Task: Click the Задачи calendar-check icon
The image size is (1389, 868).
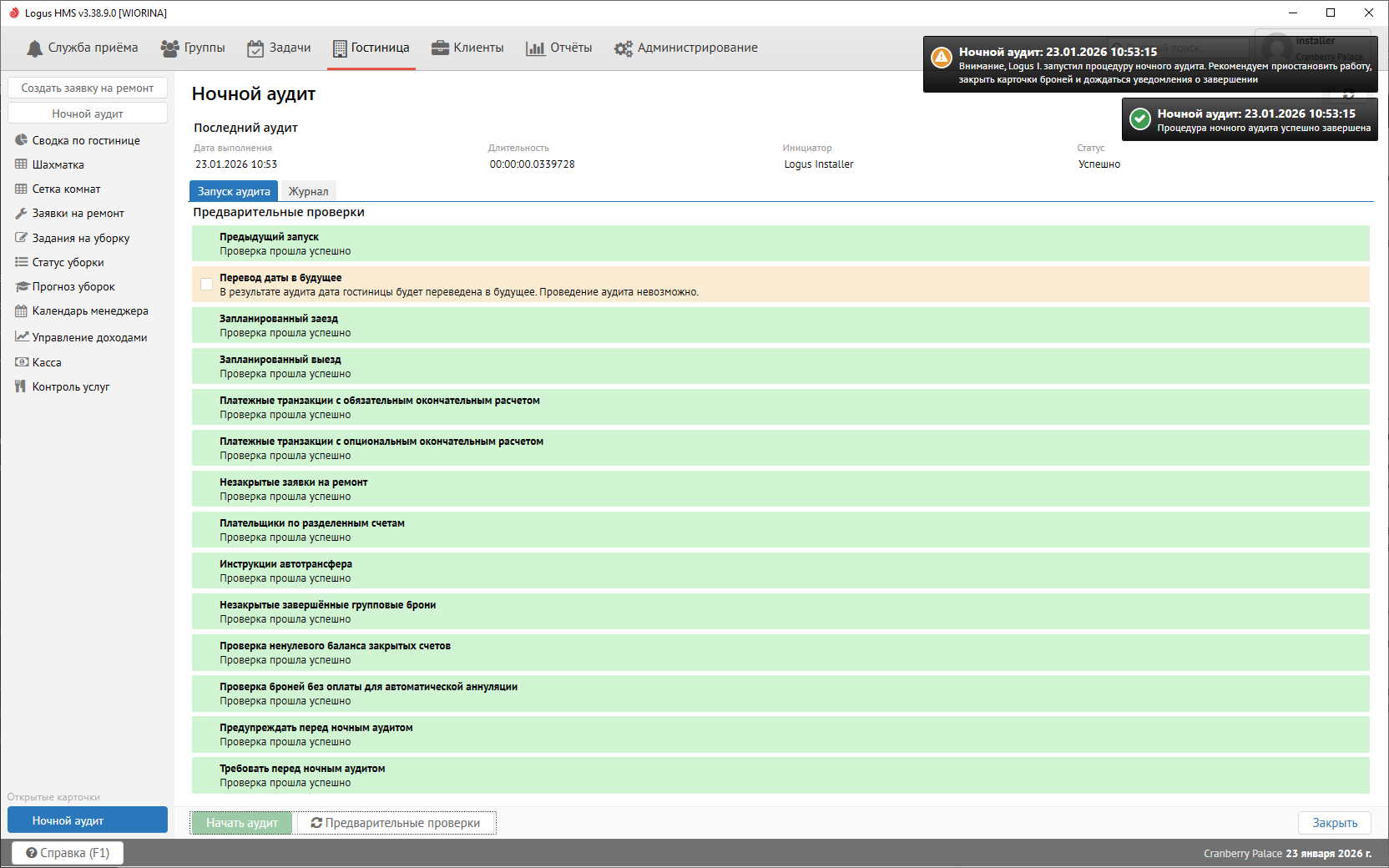Action: pyautogui.click(x=255, y=48)
